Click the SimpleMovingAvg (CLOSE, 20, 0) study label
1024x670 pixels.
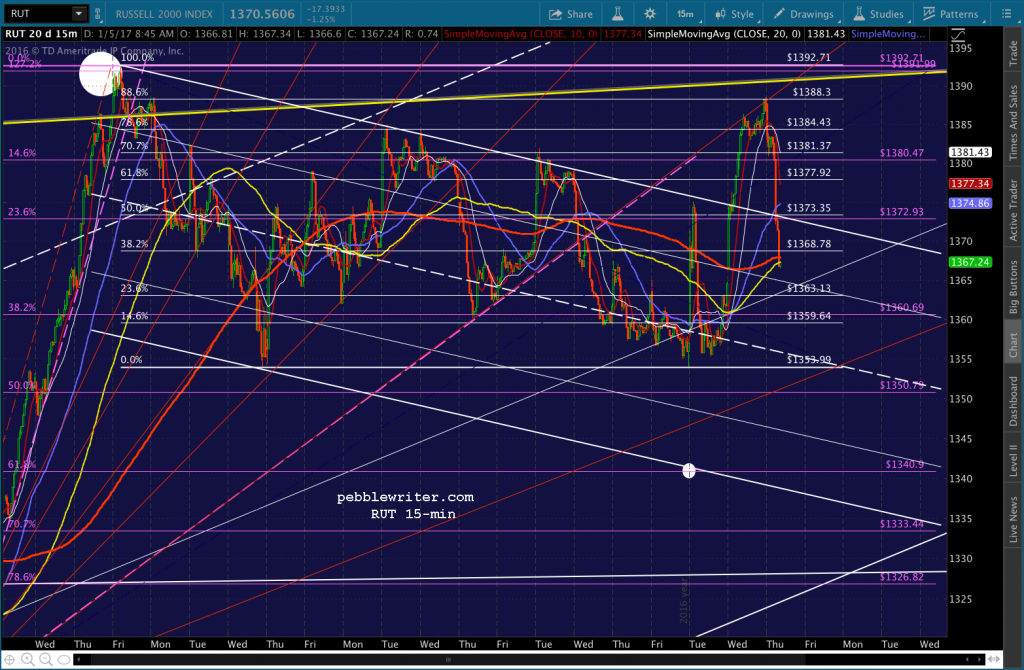pyautogui.click(x=724, y=33)
